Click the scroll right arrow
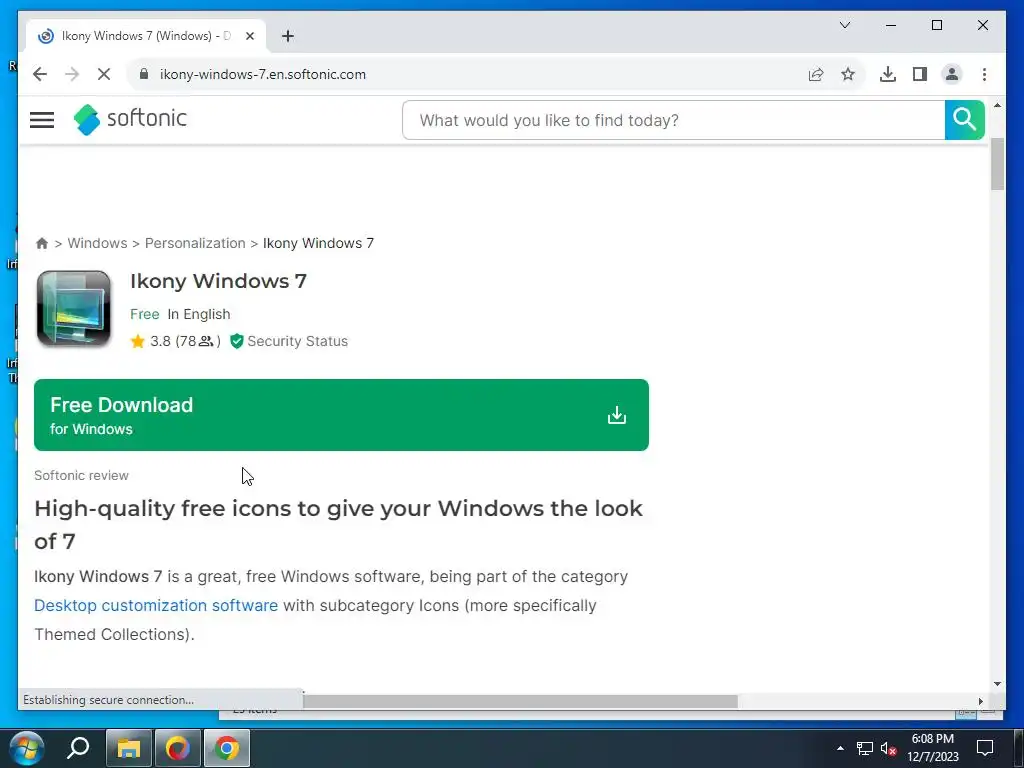 (x=980, y=701)
